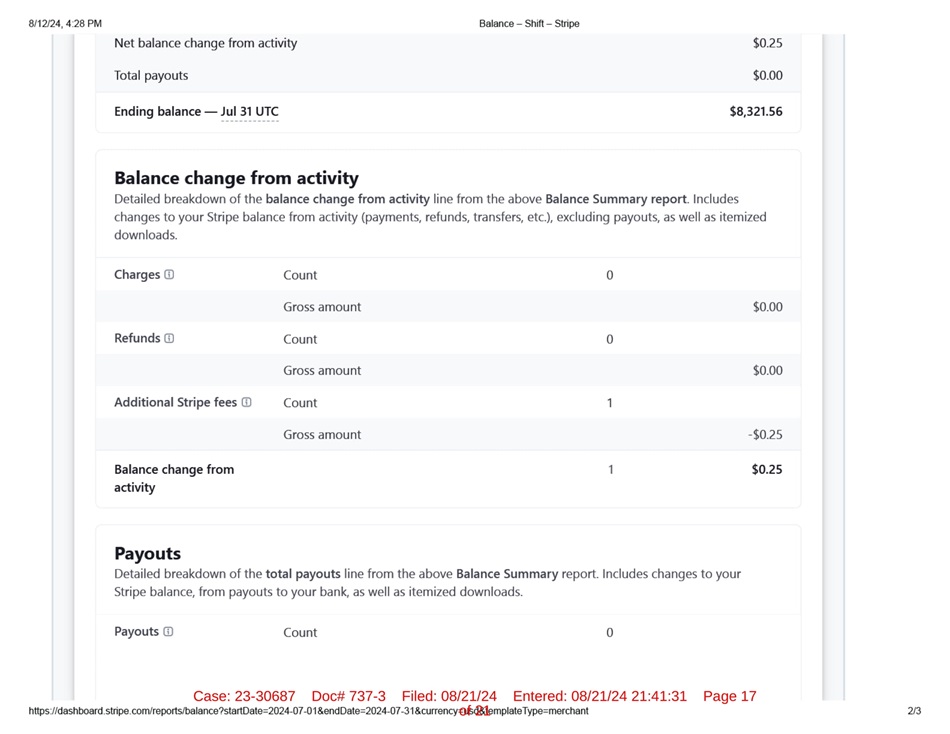Screen dimensions: 950x734
Task: Click the red Case: 23-30687 stamp text
Action: [x=244, y=696]
